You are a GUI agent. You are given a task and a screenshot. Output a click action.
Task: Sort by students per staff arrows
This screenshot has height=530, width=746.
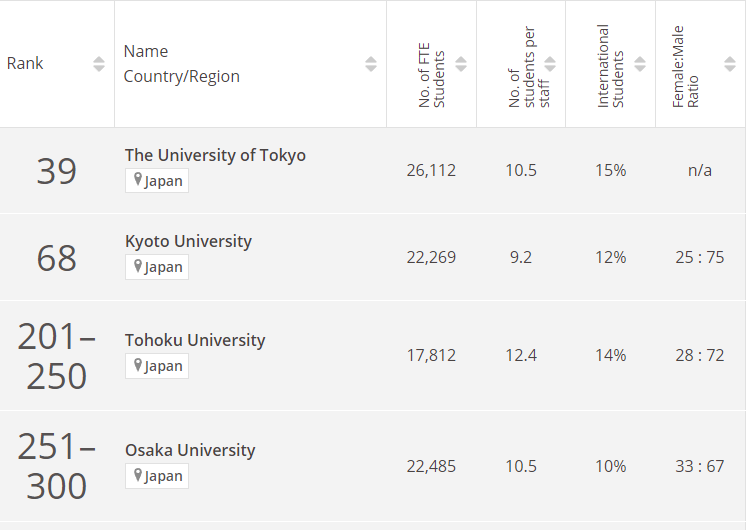click(550, 64)
